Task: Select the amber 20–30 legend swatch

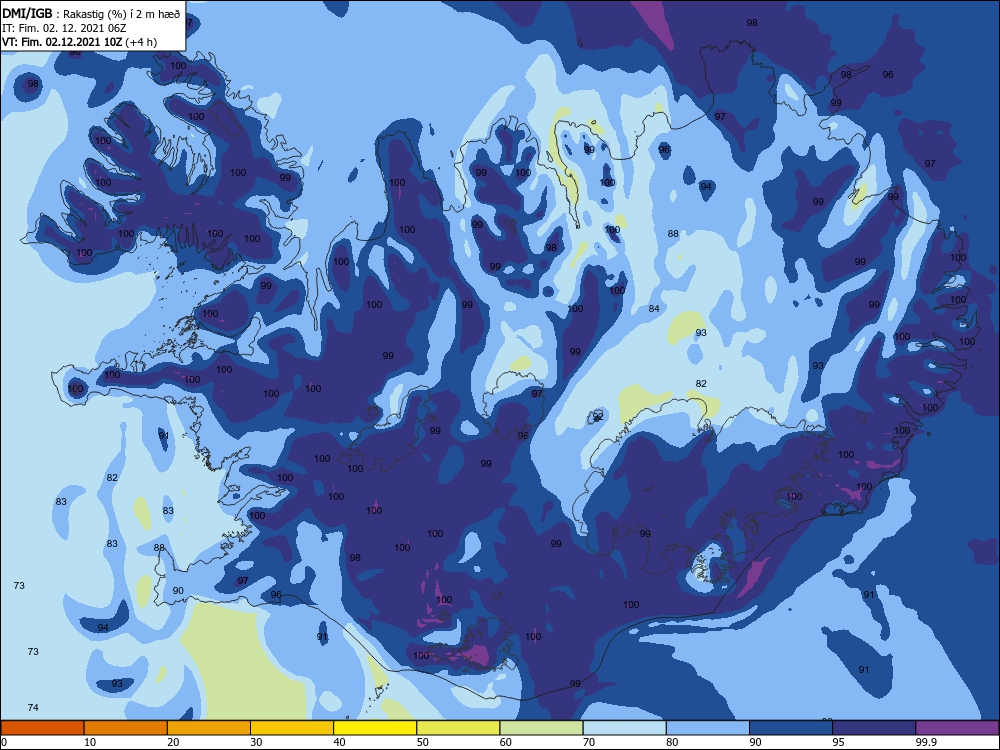Action: pyautogui.click(x=209, y=728)
